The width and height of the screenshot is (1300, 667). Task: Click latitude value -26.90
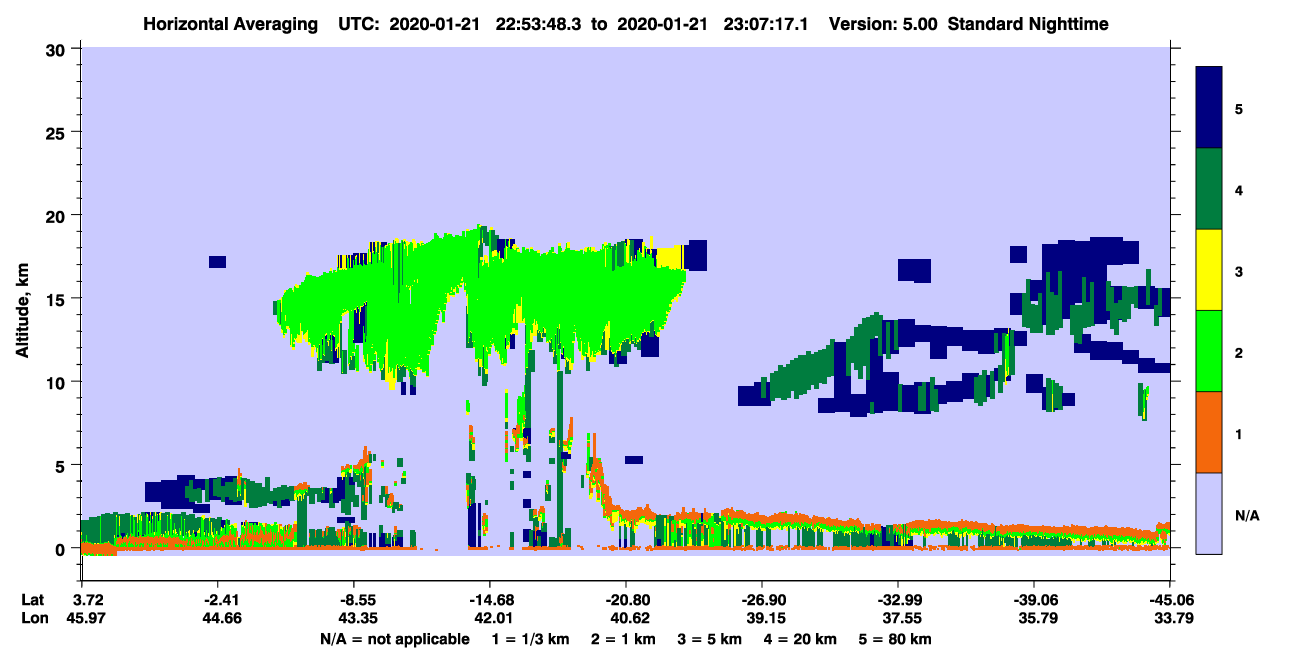click(762, 600)
